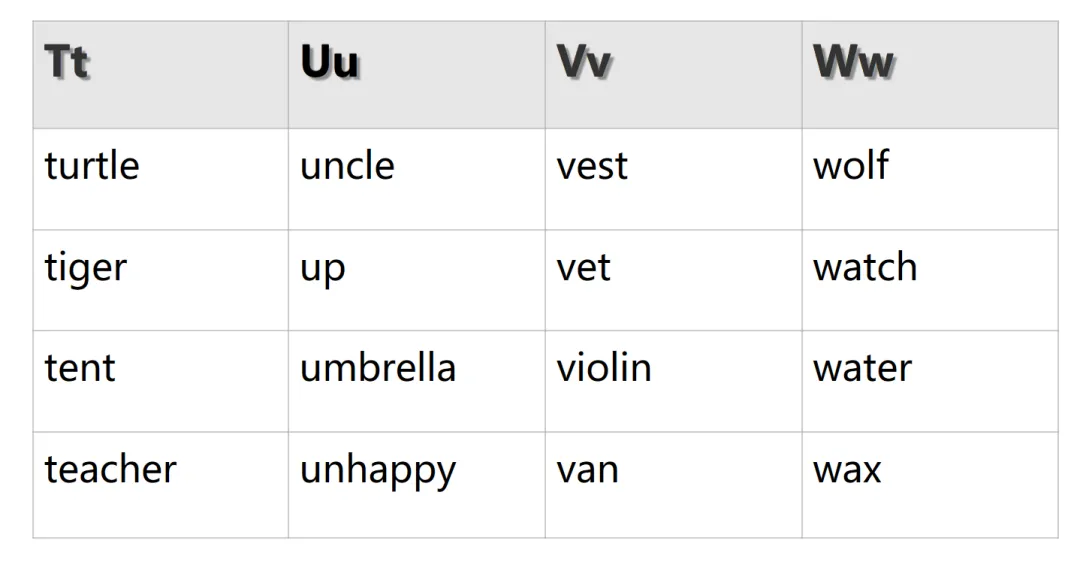Click the Vv header cell
1080x583 pixels.
(674, 74)
